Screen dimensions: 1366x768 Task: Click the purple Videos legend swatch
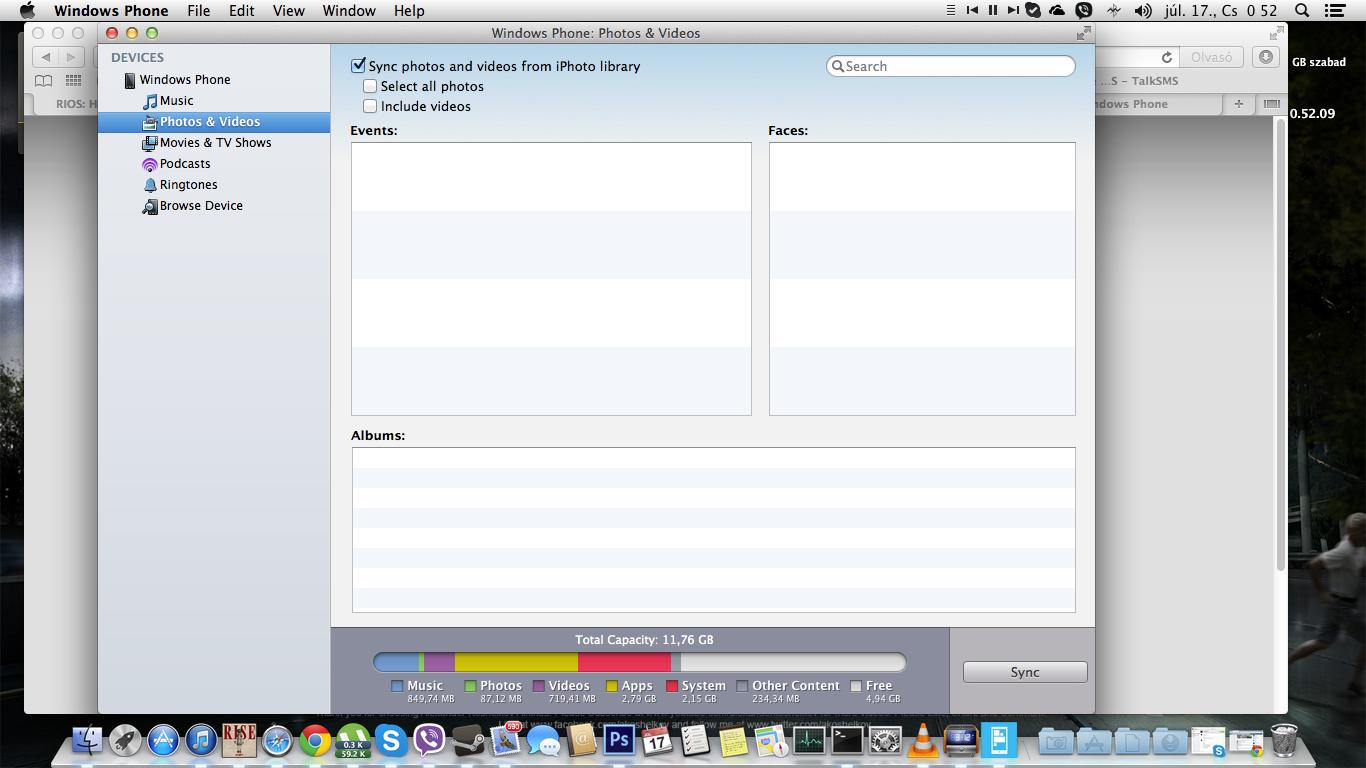[538, 686]
